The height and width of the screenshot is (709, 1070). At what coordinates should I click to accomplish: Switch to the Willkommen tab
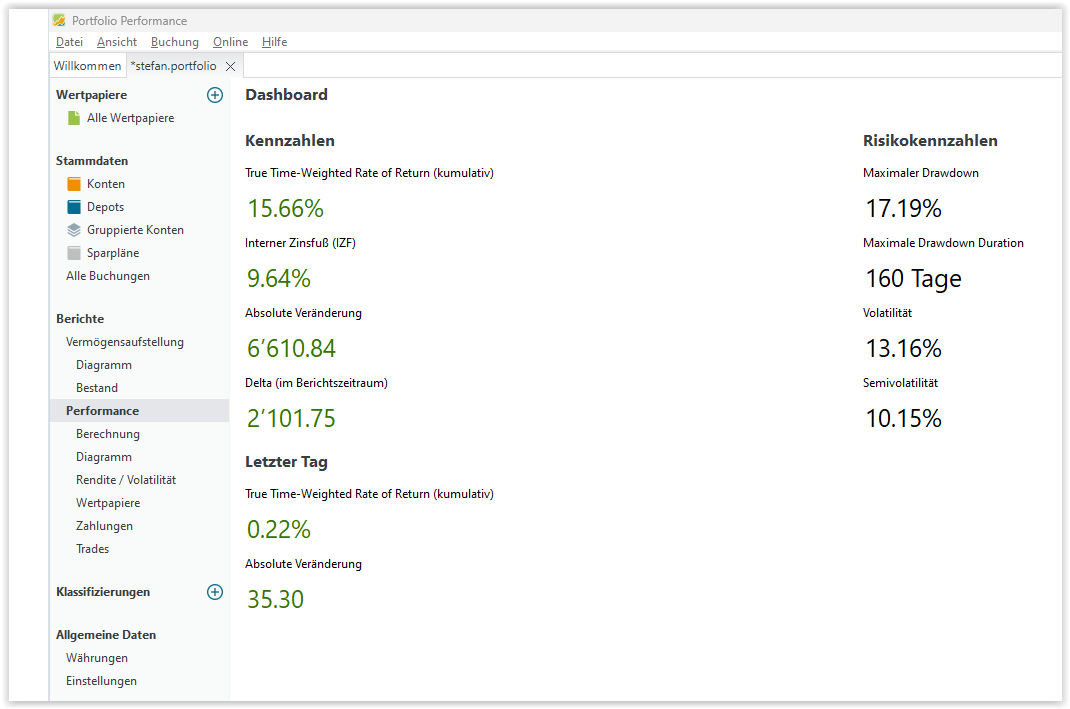coord(87,66)
